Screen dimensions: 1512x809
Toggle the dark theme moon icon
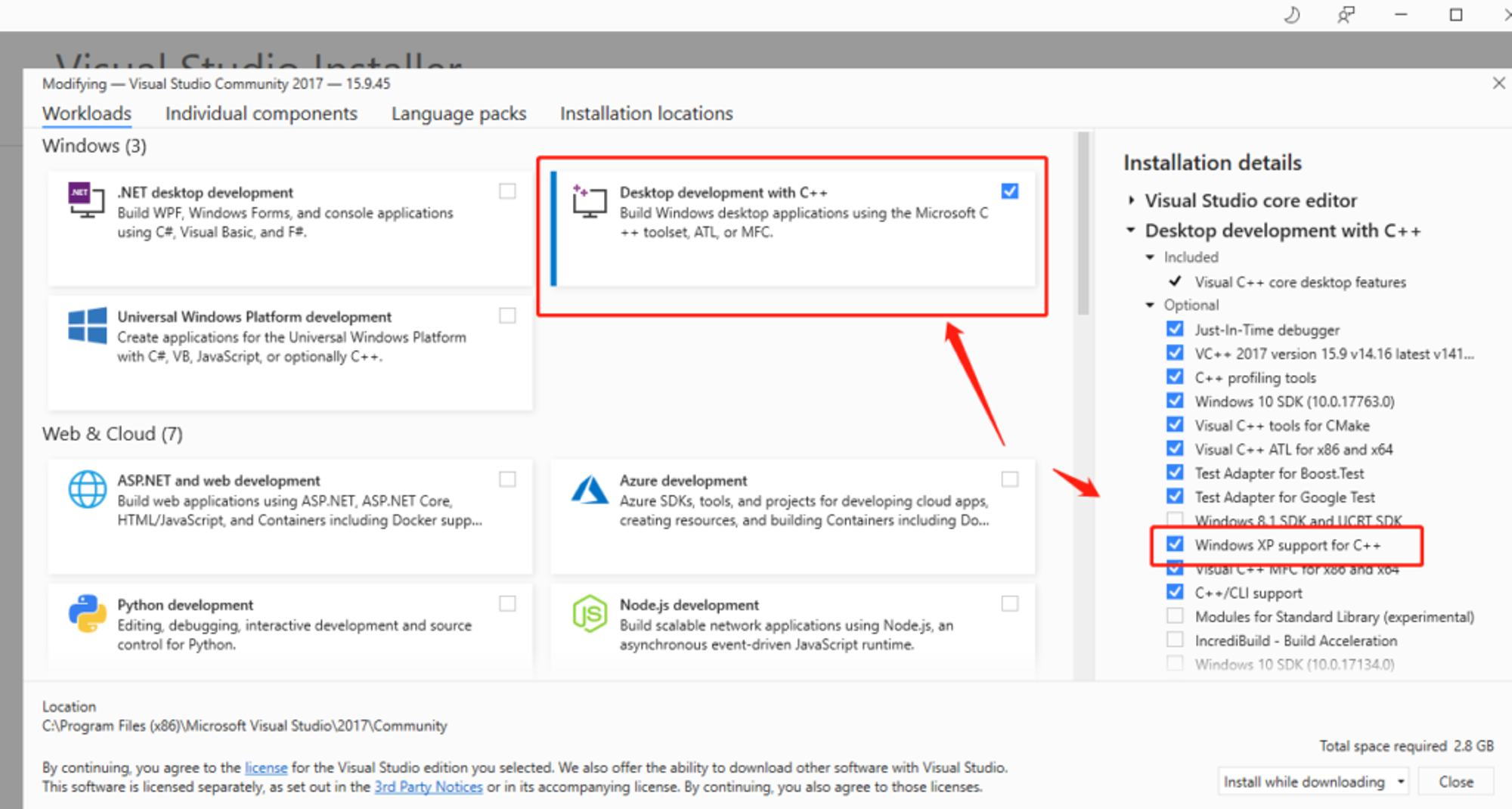pos(1292,14)
